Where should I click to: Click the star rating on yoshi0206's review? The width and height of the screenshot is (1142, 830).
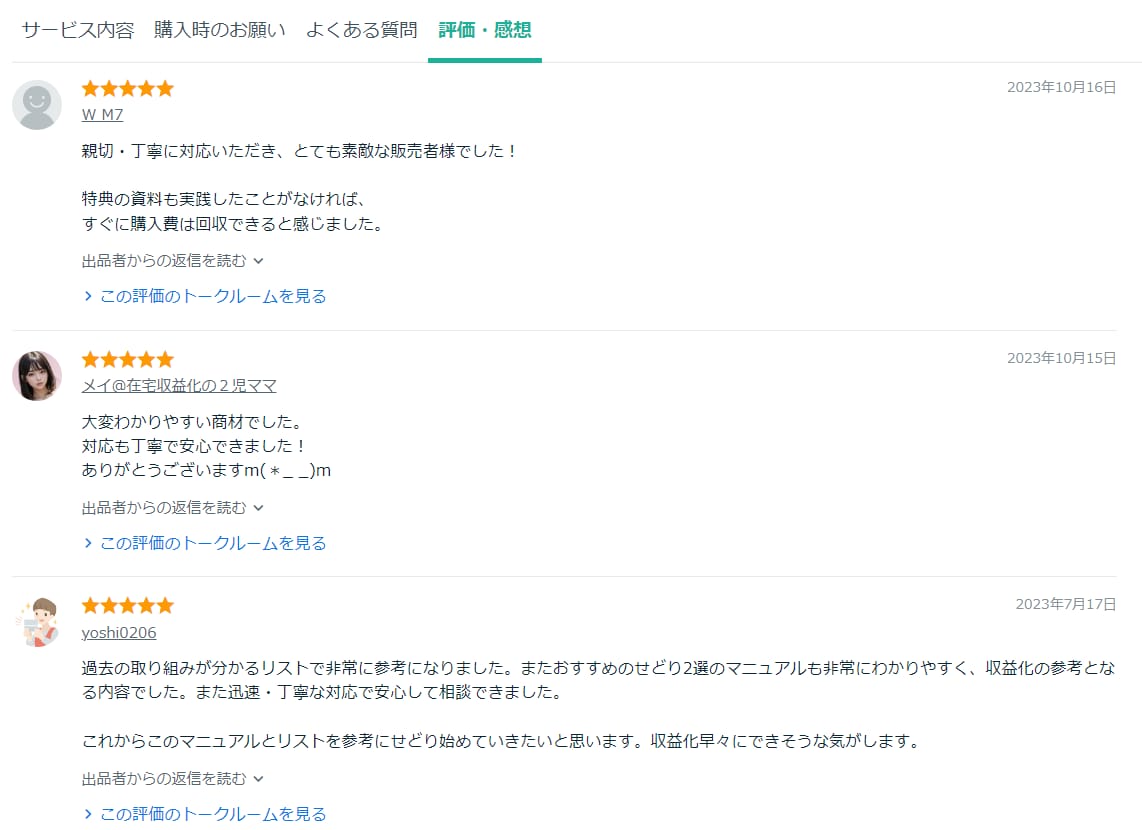pos(127,606)
